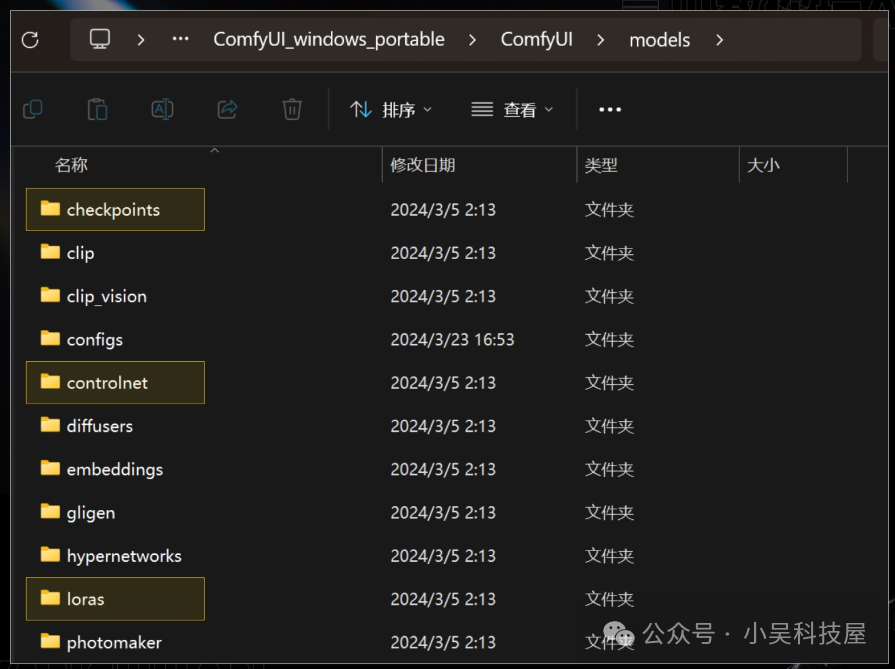Click the Paste icon in the toolbar
The image size is (895, 669).
[96, 109]
